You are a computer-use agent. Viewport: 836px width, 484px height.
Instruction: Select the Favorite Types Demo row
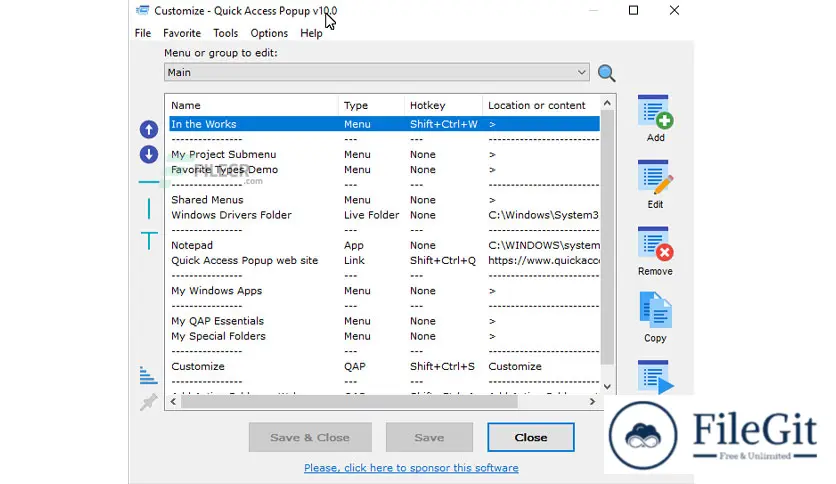384,170
